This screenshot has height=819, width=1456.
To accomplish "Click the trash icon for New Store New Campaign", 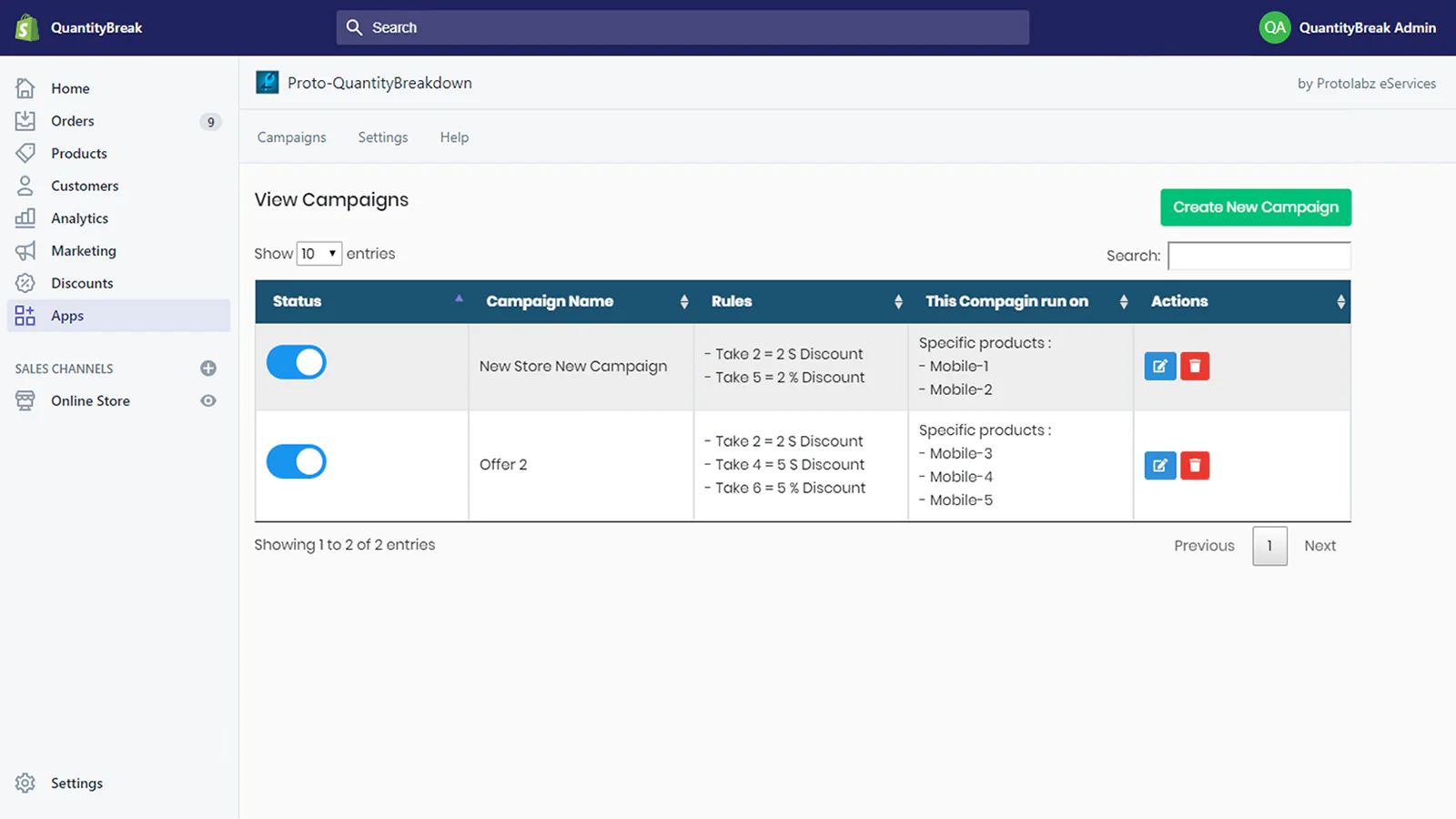I will point(1195,366).
